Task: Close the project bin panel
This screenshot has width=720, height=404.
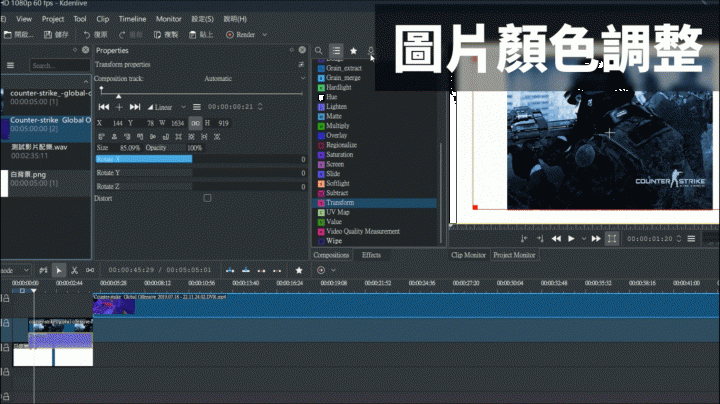Action: click(x=85, y=50)
